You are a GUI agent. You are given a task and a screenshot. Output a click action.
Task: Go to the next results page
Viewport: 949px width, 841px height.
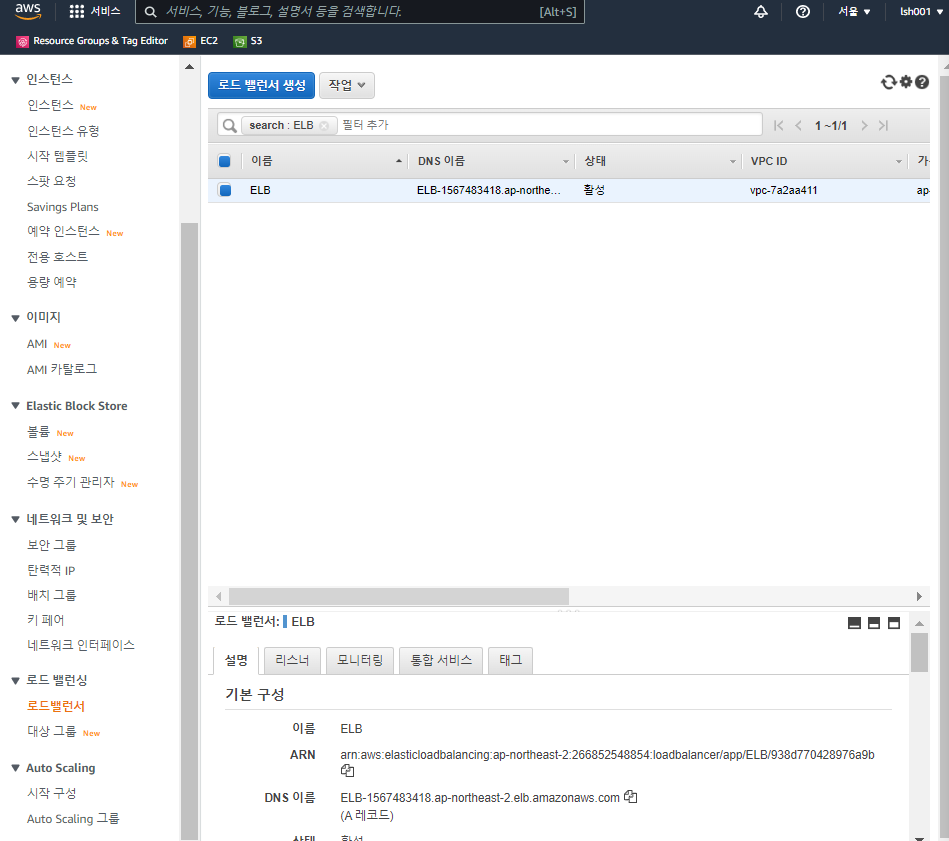(x=864, y=126)
